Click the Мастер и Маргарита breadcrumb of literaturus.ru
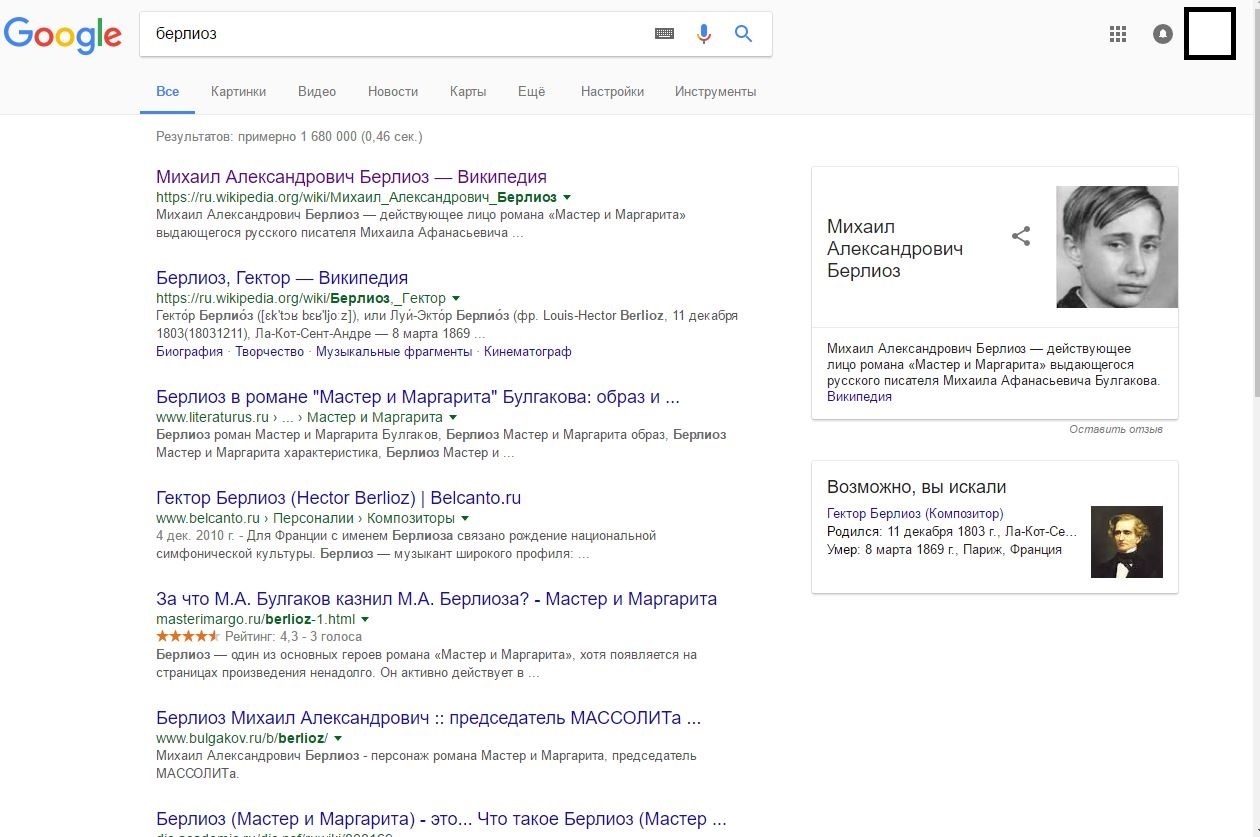Viewport: 1260px width, 837px height. [x=374, y=417]
